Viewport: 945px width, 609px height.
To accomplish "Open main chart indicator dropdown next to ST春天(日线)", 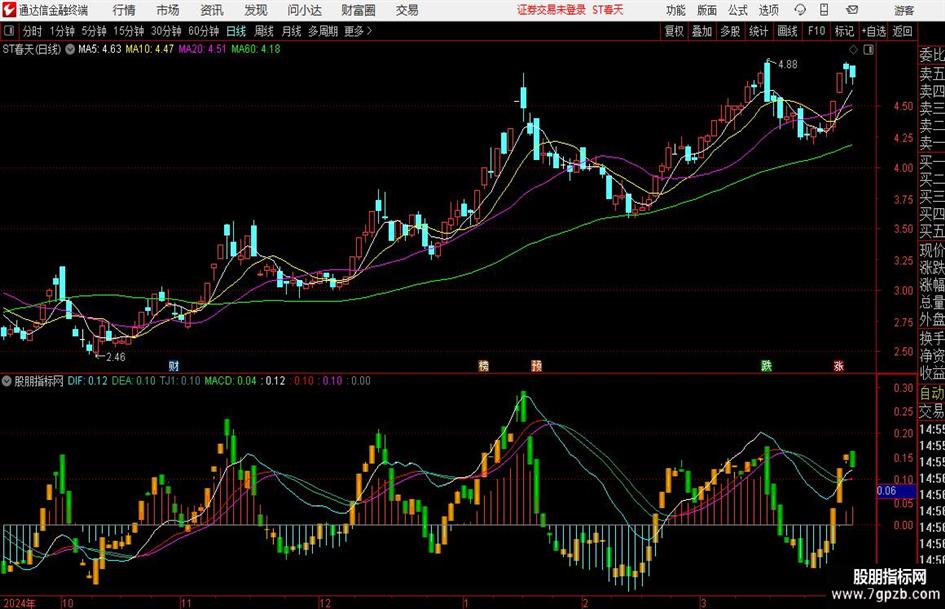I will (70, 49).
